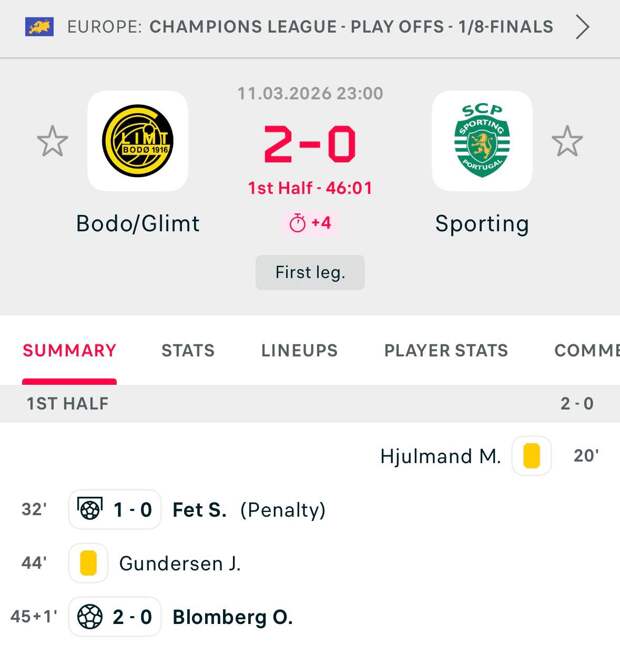
Task: Open the Sporting team crest
Action: 481,141
